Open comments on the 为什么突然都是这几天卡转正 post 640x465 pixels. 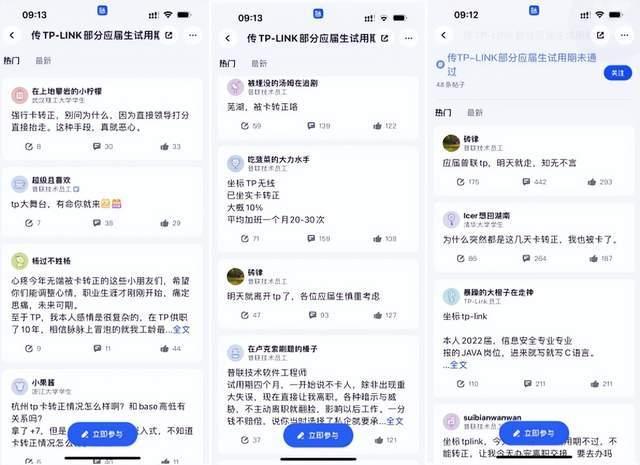point(534,258)
